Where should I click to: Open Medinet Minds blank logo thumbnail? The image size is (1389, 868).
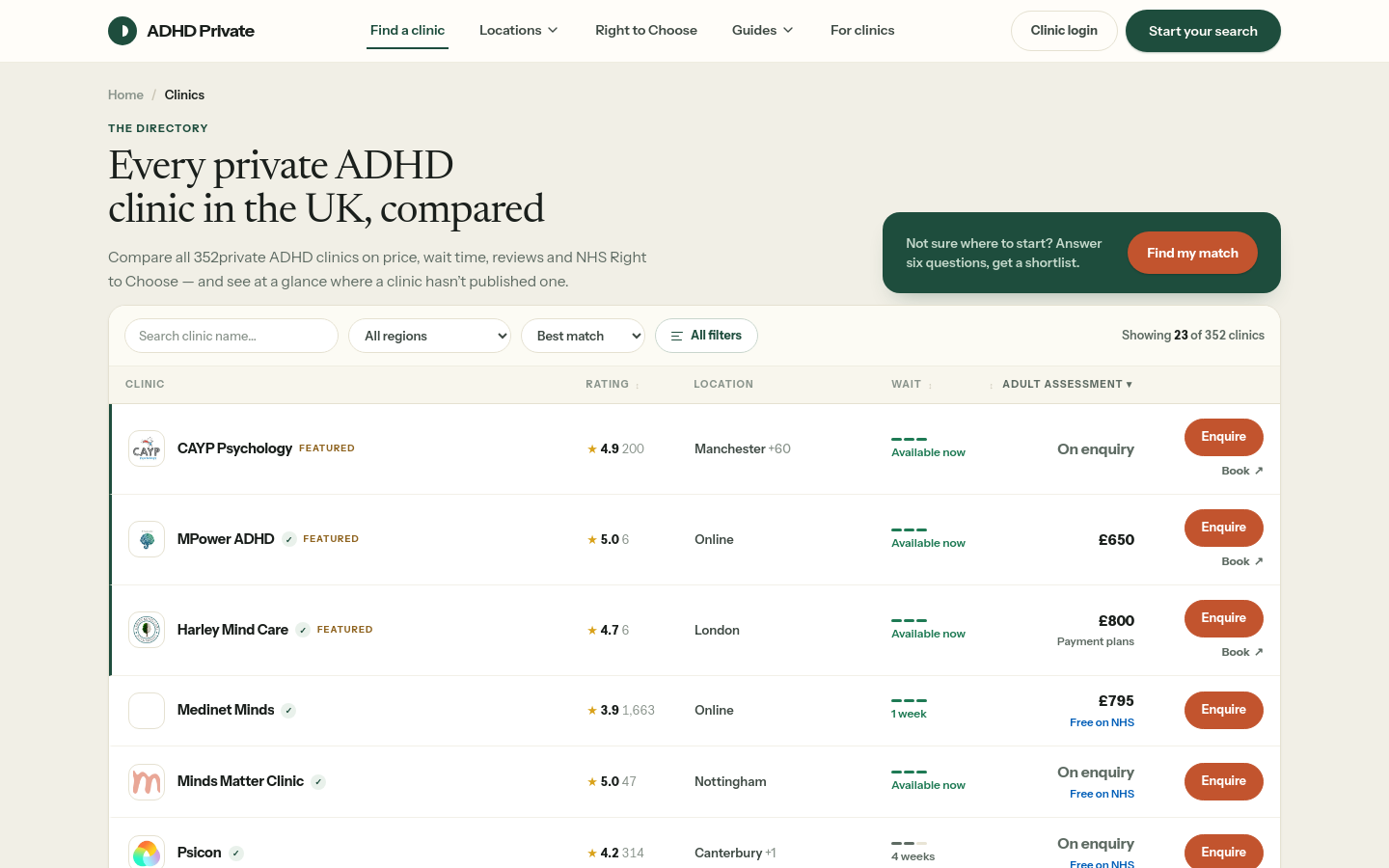147,711
